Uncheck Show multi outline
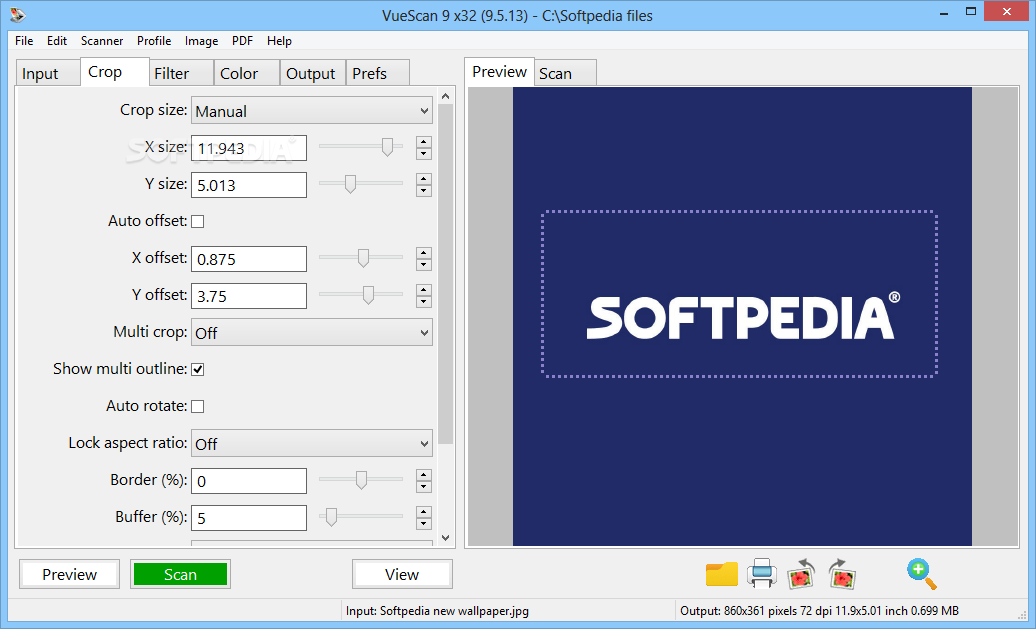This screenshot has width=1036, height=629. tap(198, 369)
